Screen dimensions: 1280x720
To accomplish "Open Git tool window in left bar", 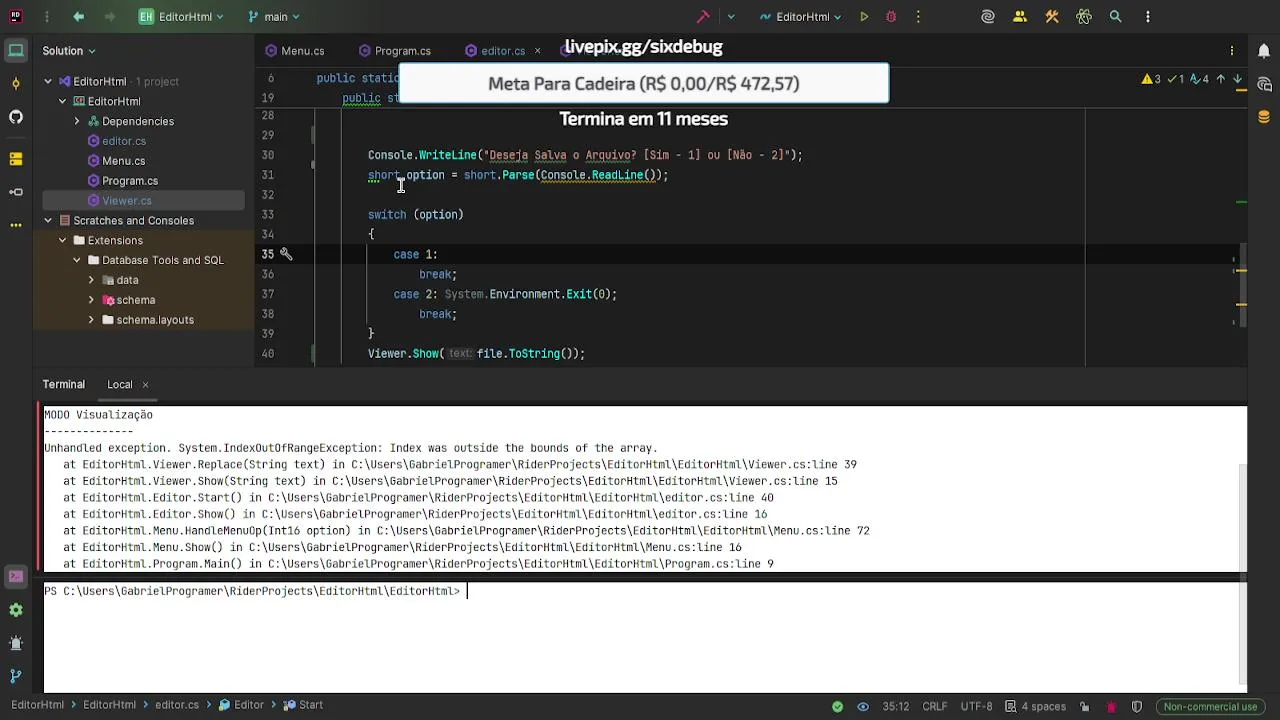I will pyautogui.click(x=15, y=677).
